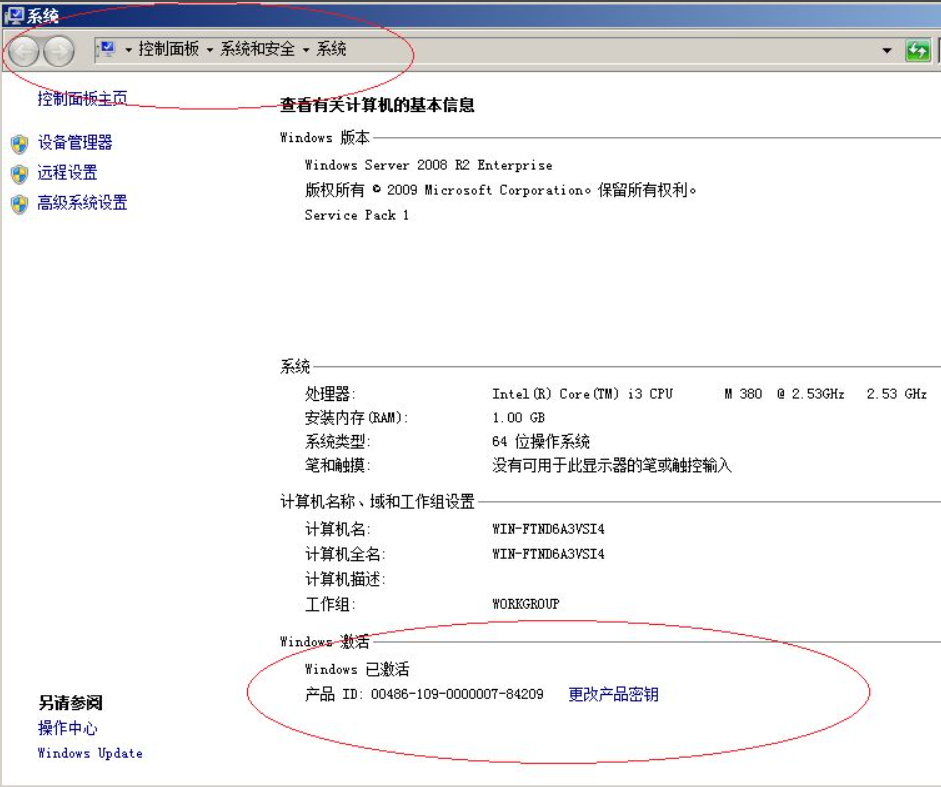Viewport: 941px width, 787px height.
Task: Select 系统和安全 in the breadcrumb path
Action: pos(258,49)
